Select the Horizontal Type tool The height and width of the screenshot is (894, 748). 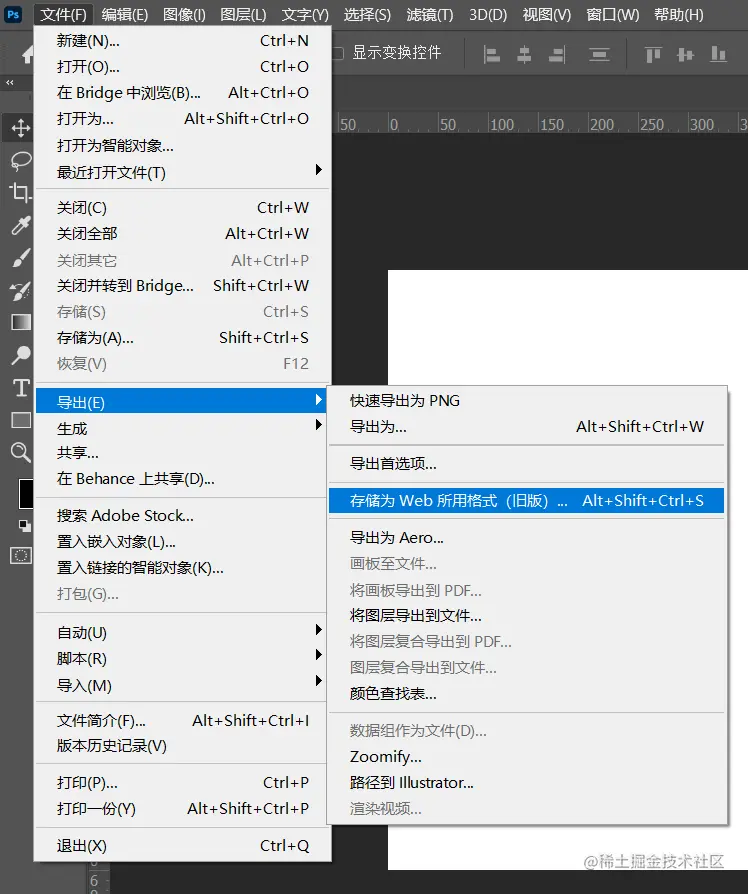click(21, 388)
